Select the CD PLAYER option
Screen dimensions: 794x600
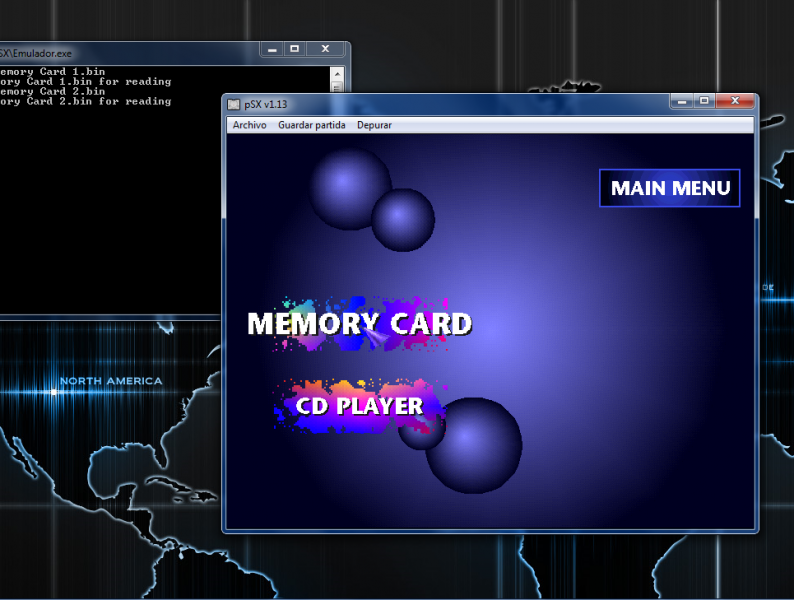click(x=359, y=406)
